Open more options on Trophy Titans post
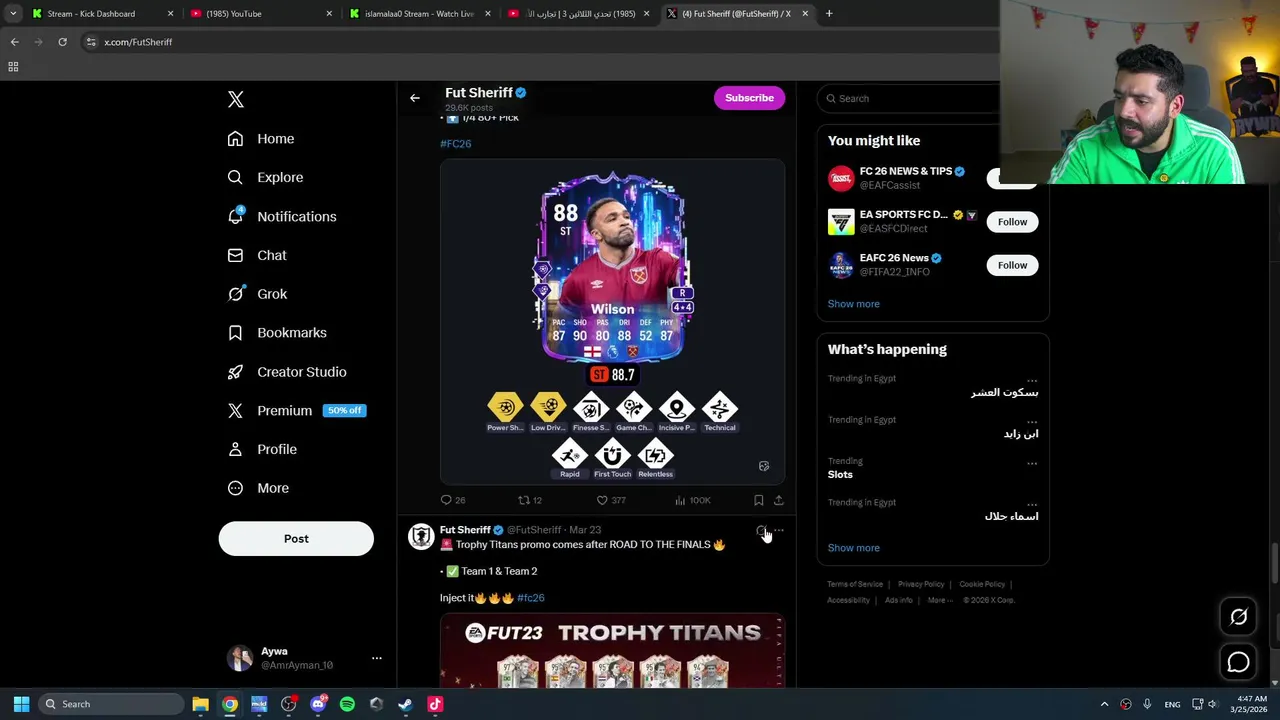 pyautogui.click(x=779, y=530)
